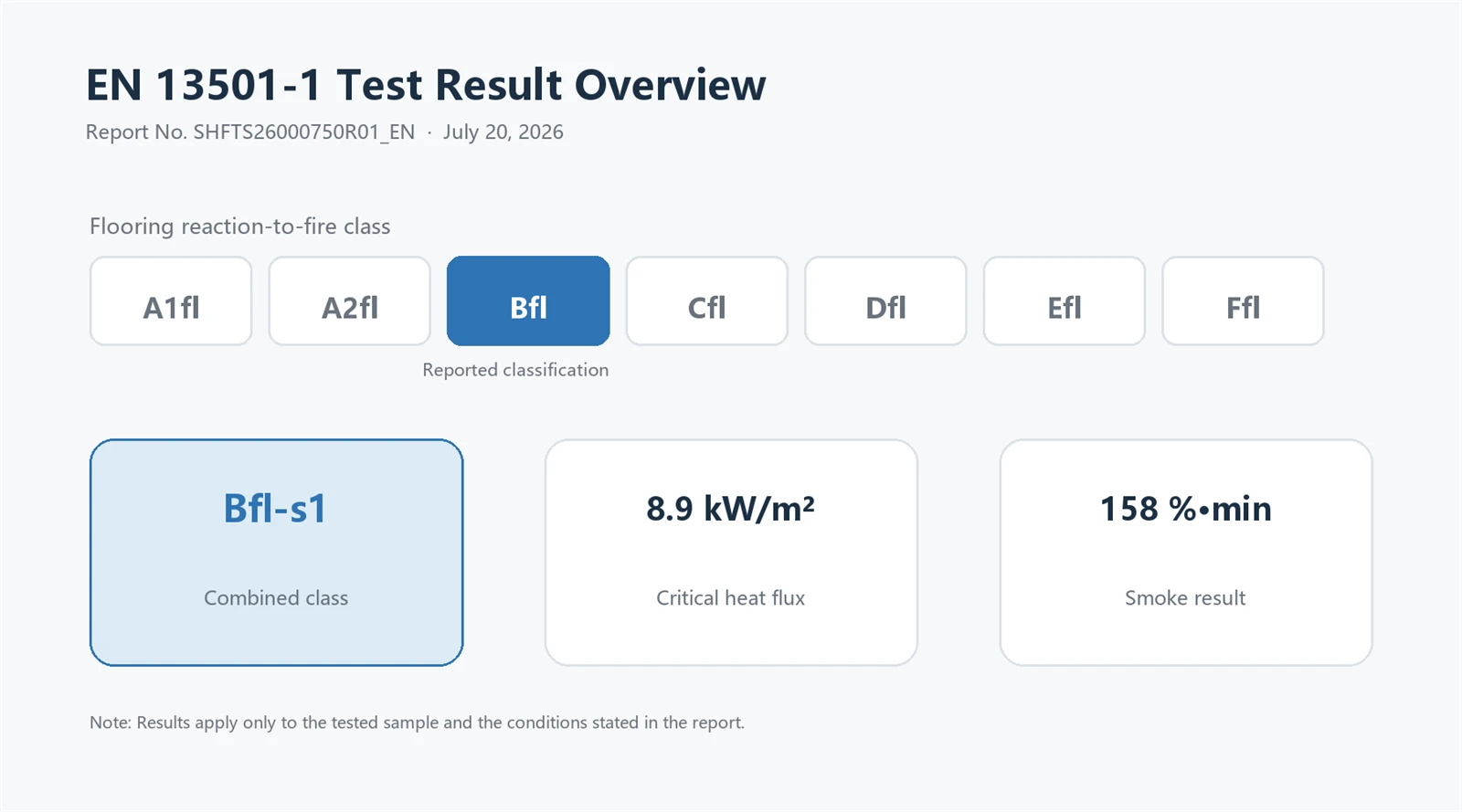Click the EN 13501-1 Test Result Overview title

point(426,85)
